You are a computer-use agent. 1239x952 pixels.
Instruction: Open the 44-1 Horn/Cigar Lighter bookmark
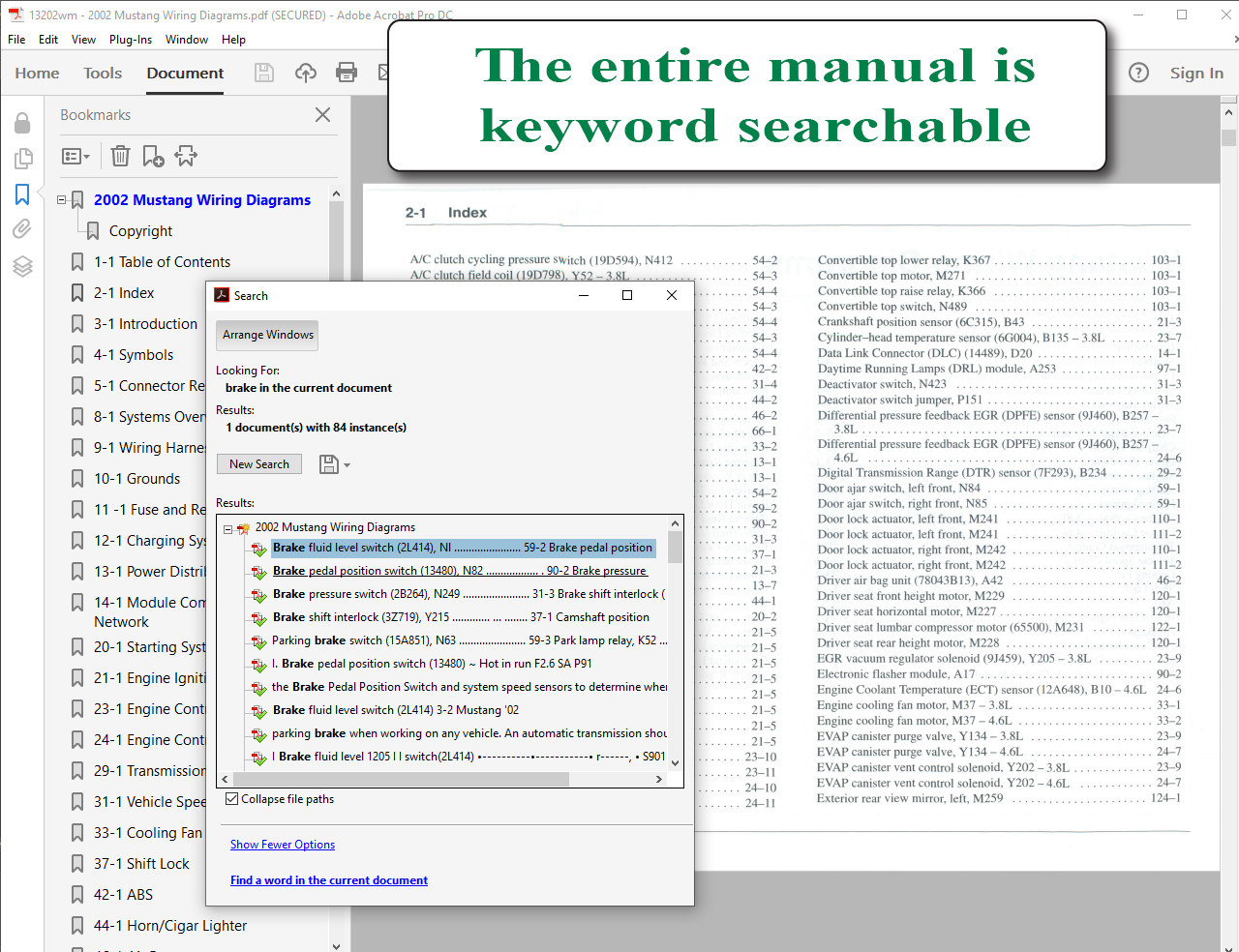(169, 926)
